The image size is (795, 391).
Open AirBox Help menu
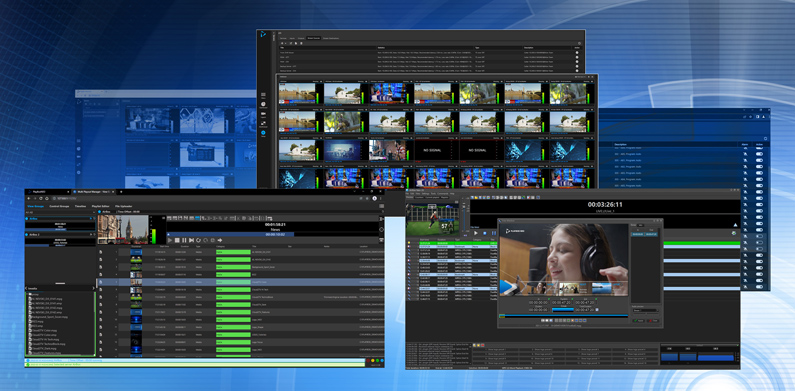tap(452, 194)
